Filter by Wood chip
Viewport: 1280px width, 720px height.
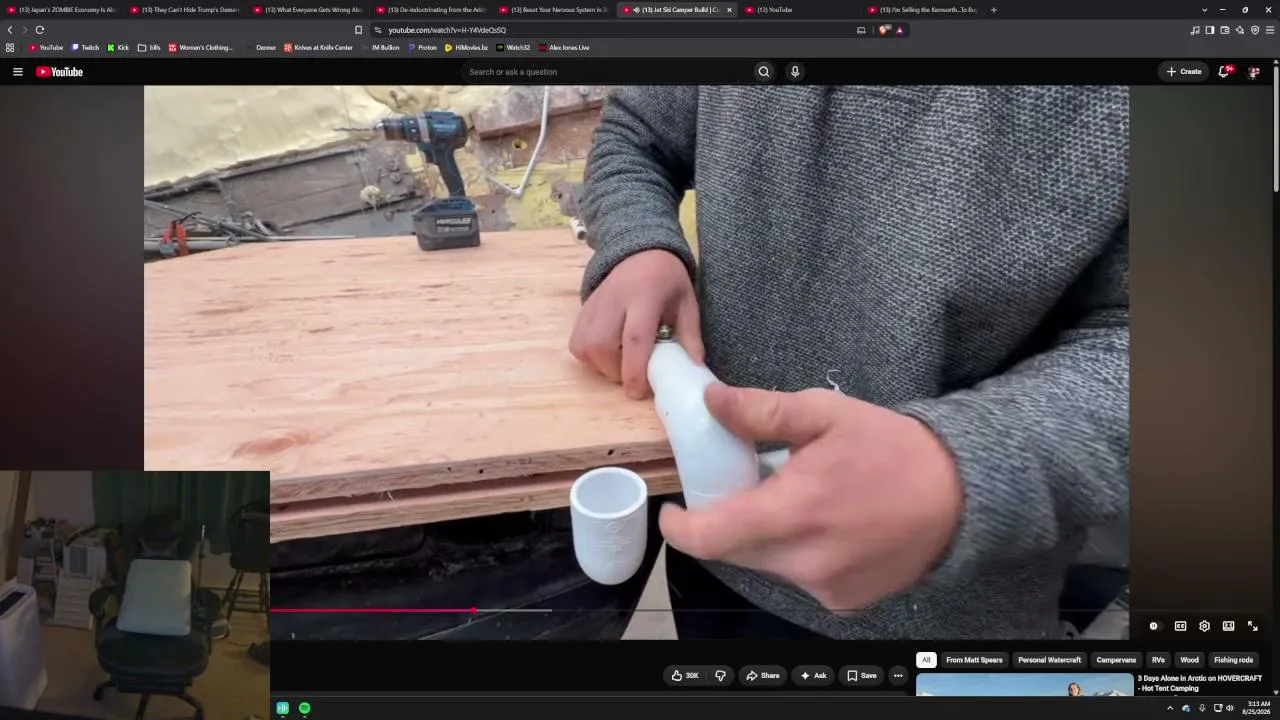click(x=1189, y=660)
